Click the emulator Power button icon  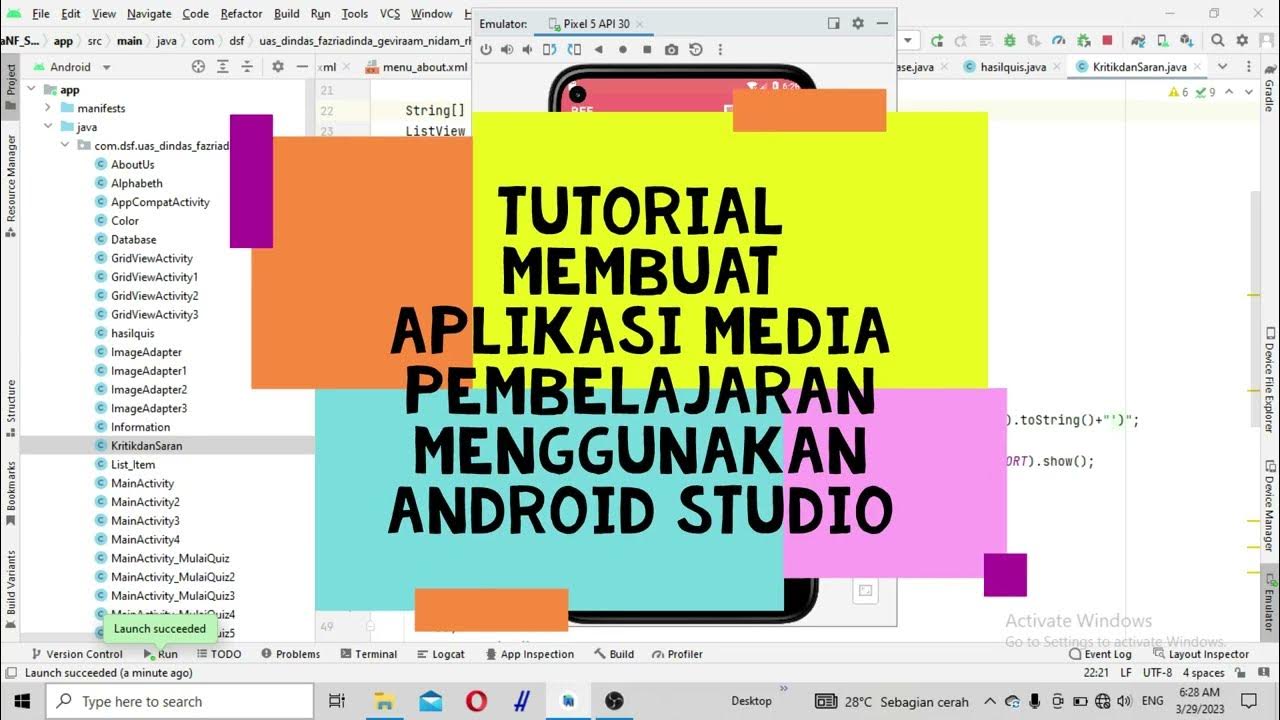[x=486, y=49]
